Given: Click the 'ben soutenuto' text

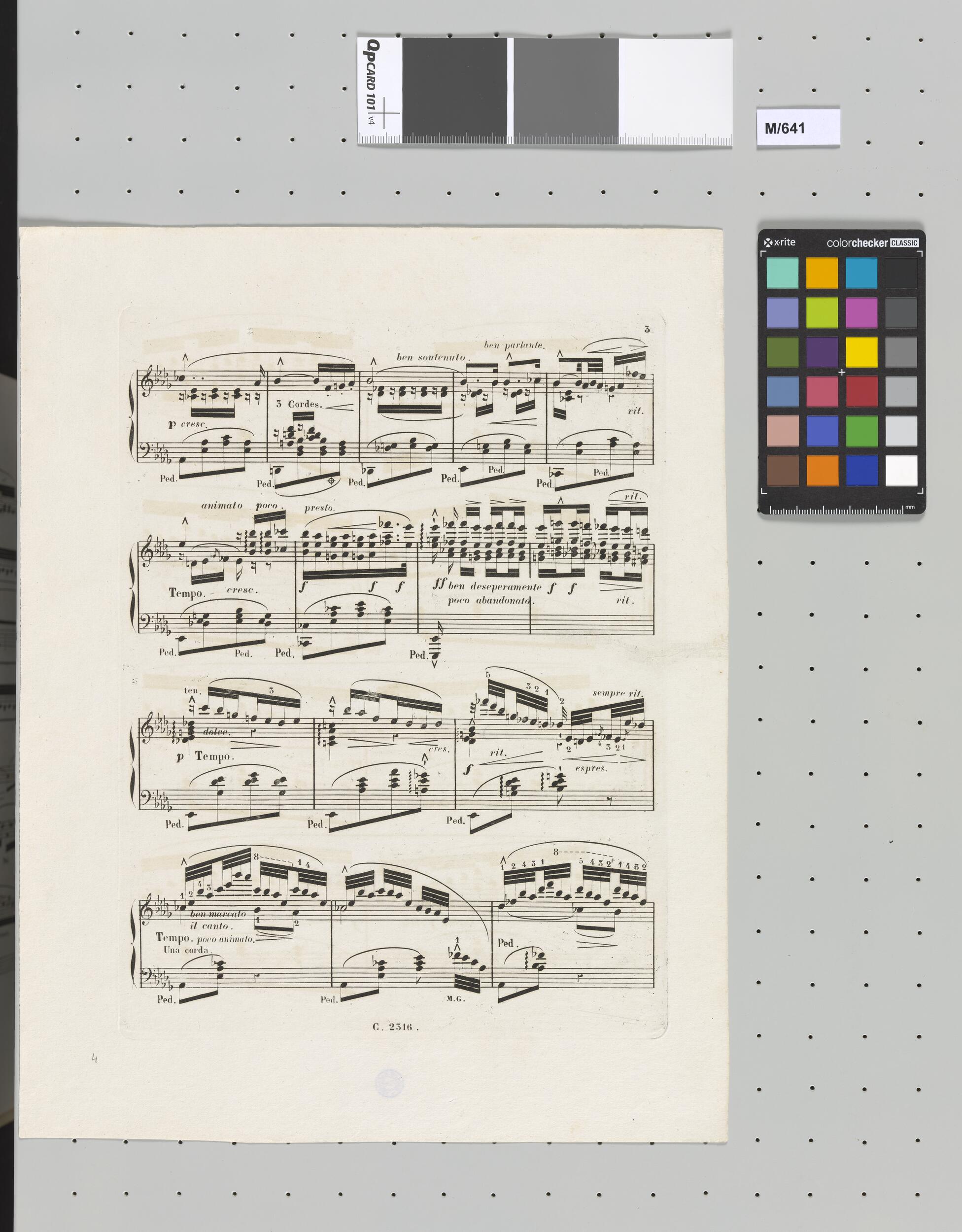Looking at the screenshot, I should coord(432,357).
